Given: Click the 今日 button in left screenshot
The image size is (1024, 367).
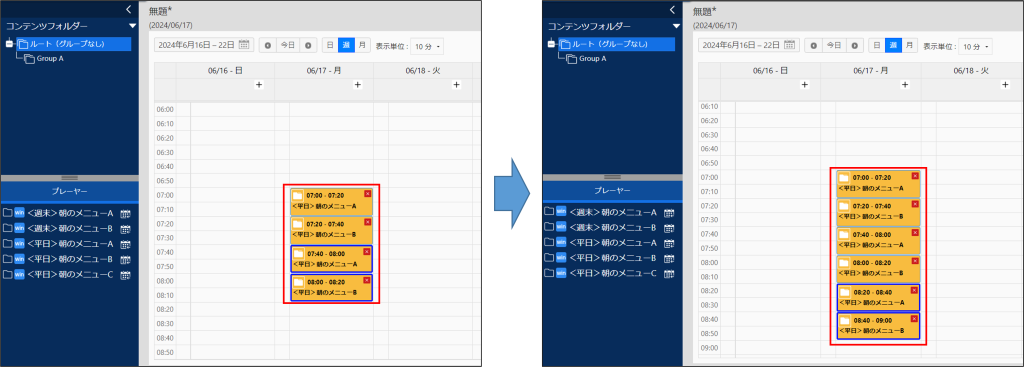Looking at the screenshot, I should pyautogui.click(x=288, y=45).
